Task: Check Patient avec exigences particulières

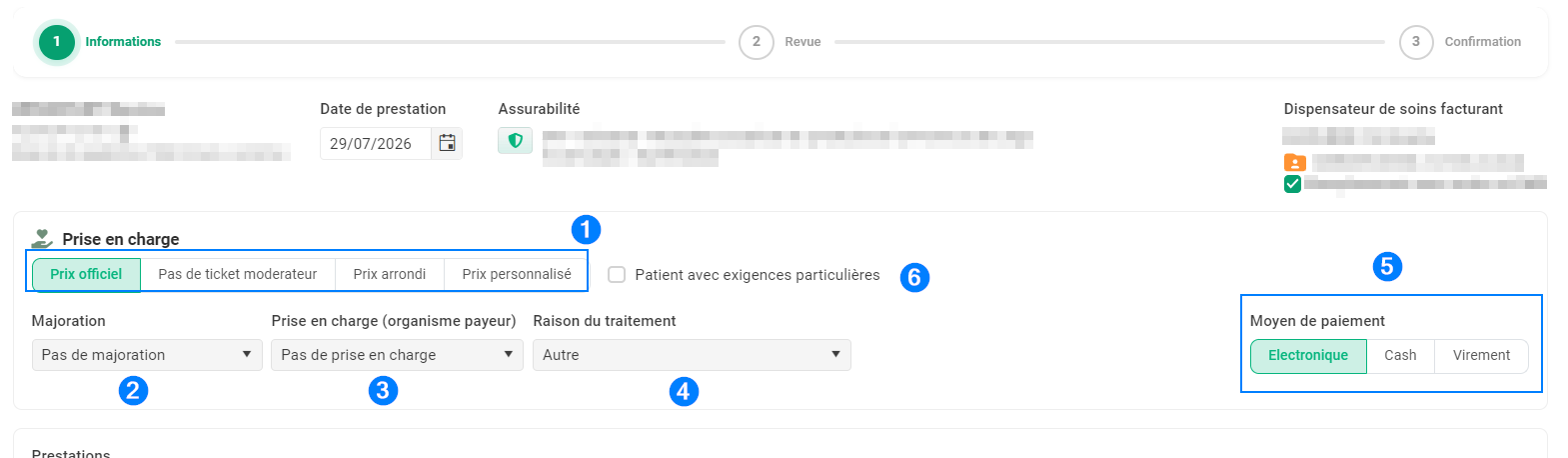Action: tap(617, 275)
